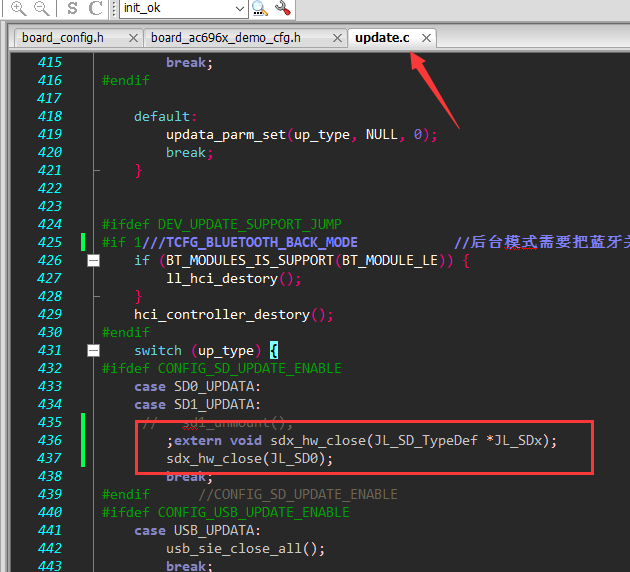
Task: Click the default: label on line 418
Action: tap(166, 116)
